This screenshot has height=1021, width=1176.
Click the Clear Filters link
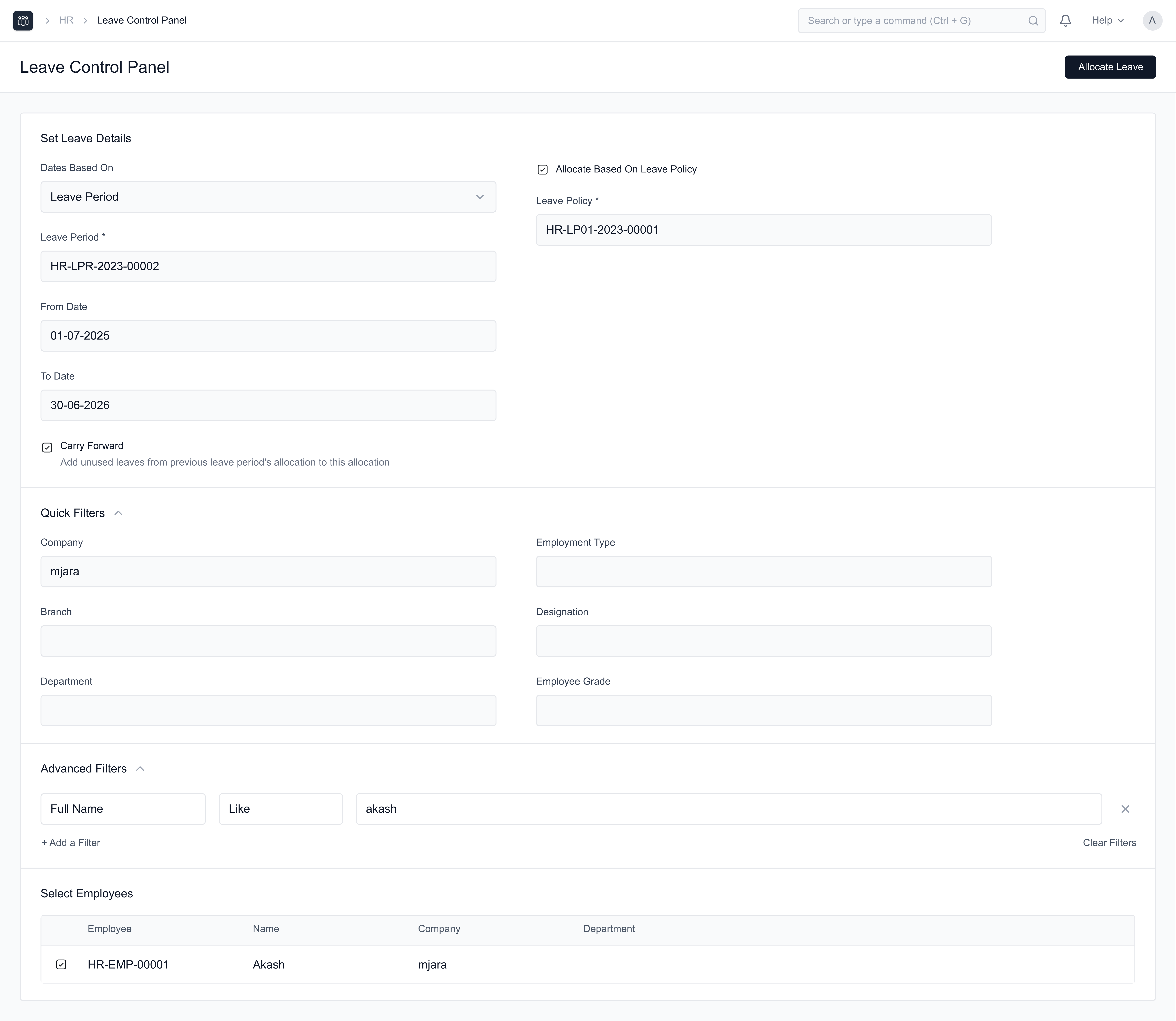(x=1109, y=843)
